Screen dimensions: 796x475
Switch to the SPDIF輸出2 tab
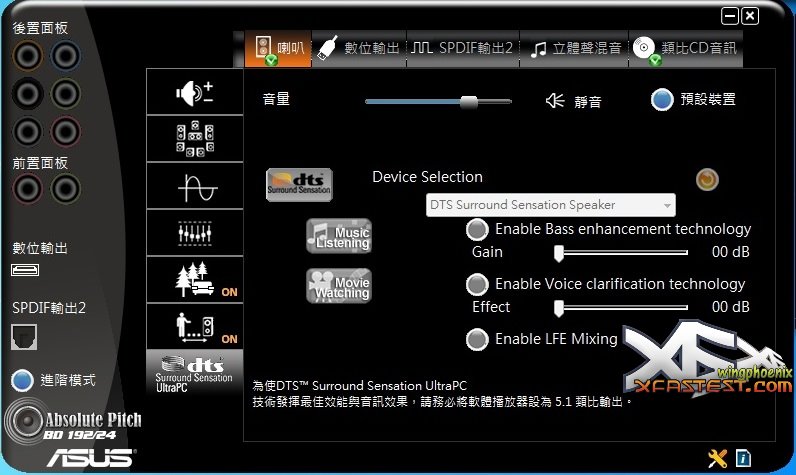pos(462,49)
